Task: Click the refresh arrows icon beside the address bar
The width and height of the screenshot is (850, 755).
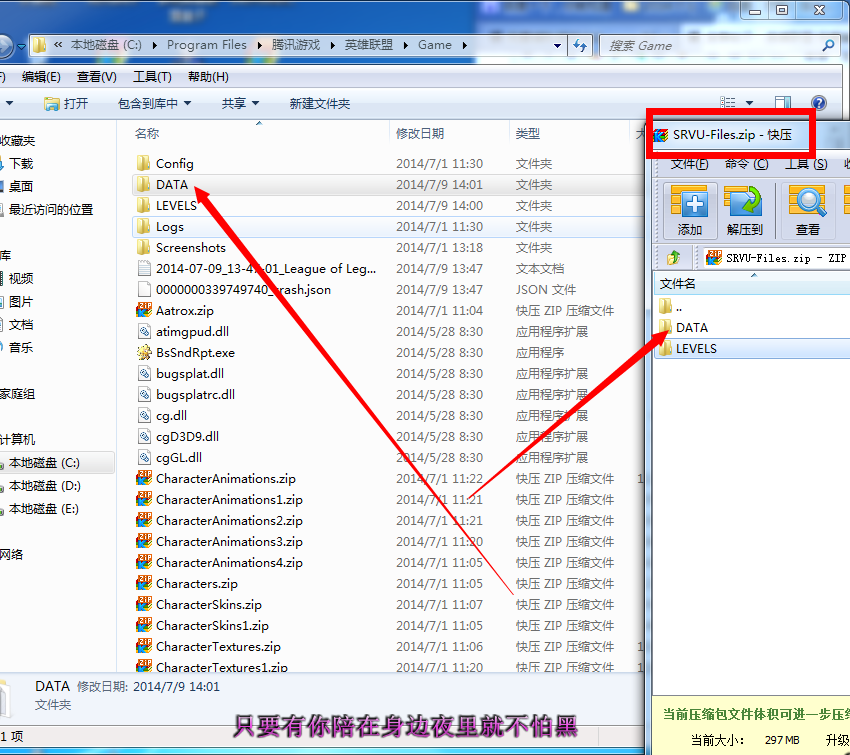Action: [x=580, y=46]
